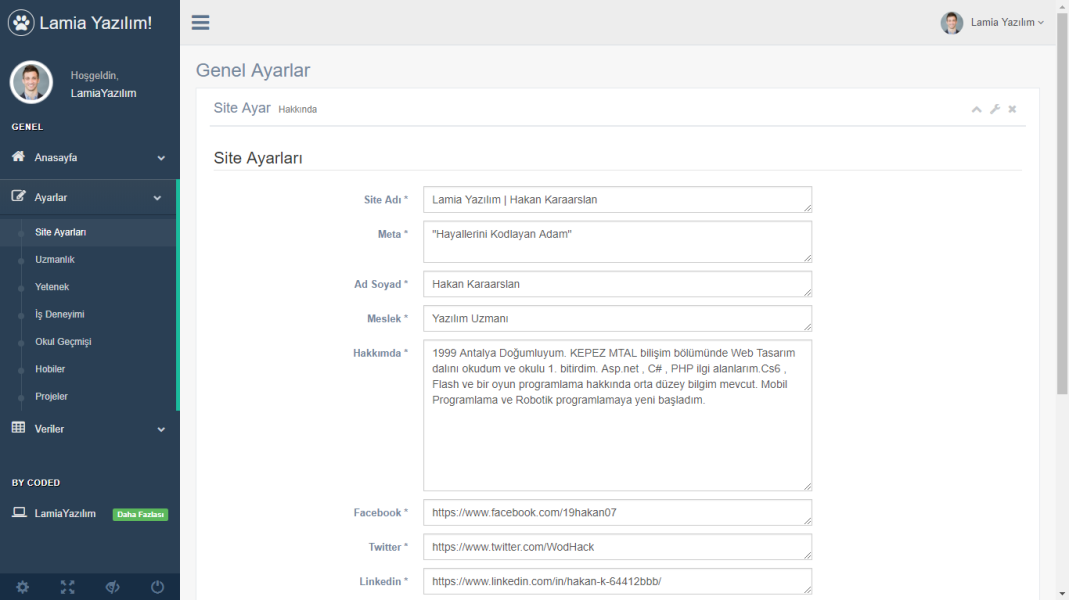The image size is (1069, 600).
Task: Click the Daha Fazlası green badge
Action: (x=140, y=515)
